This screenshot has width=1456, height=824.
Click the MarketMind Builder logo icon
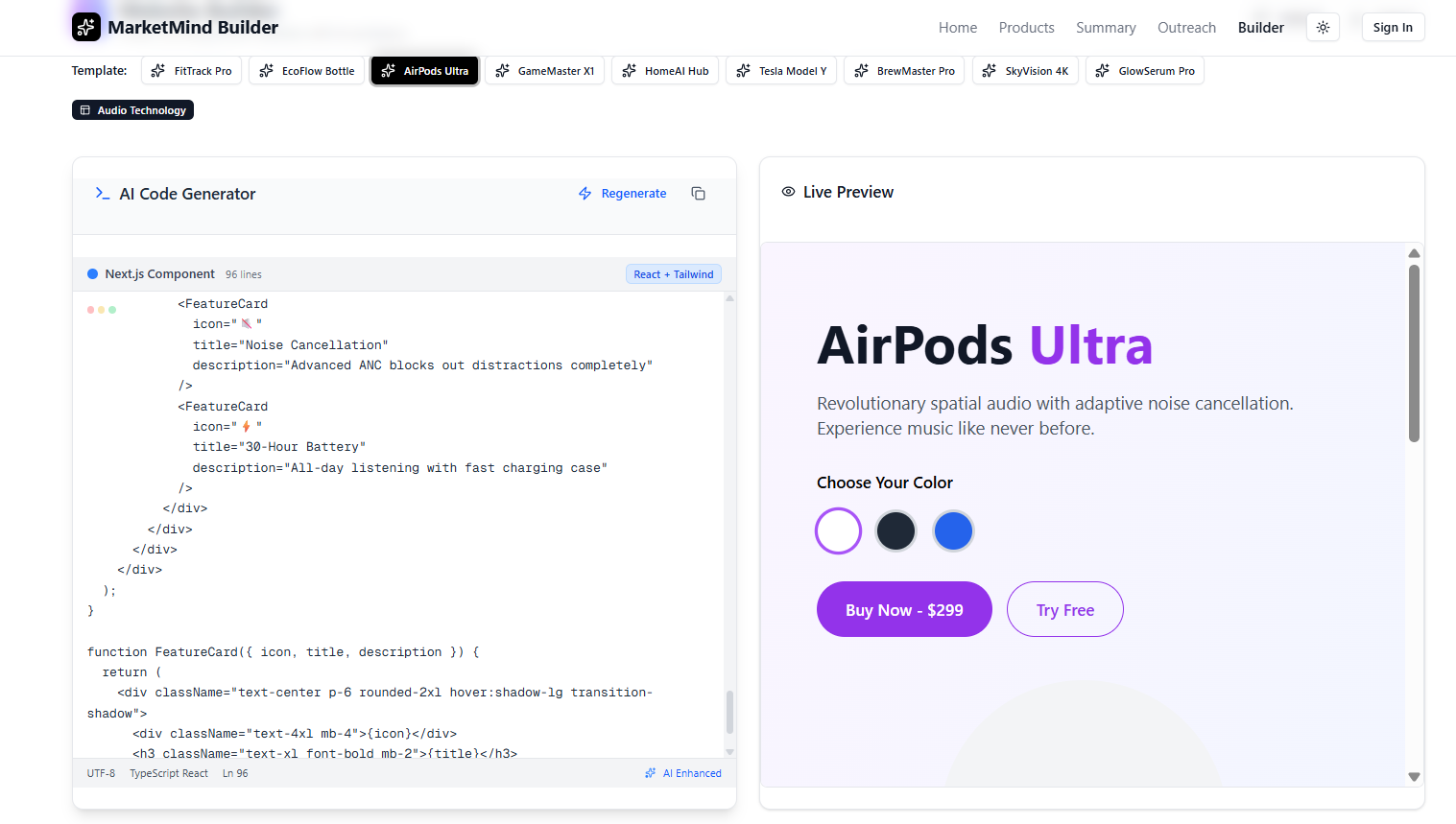[86, 27]
